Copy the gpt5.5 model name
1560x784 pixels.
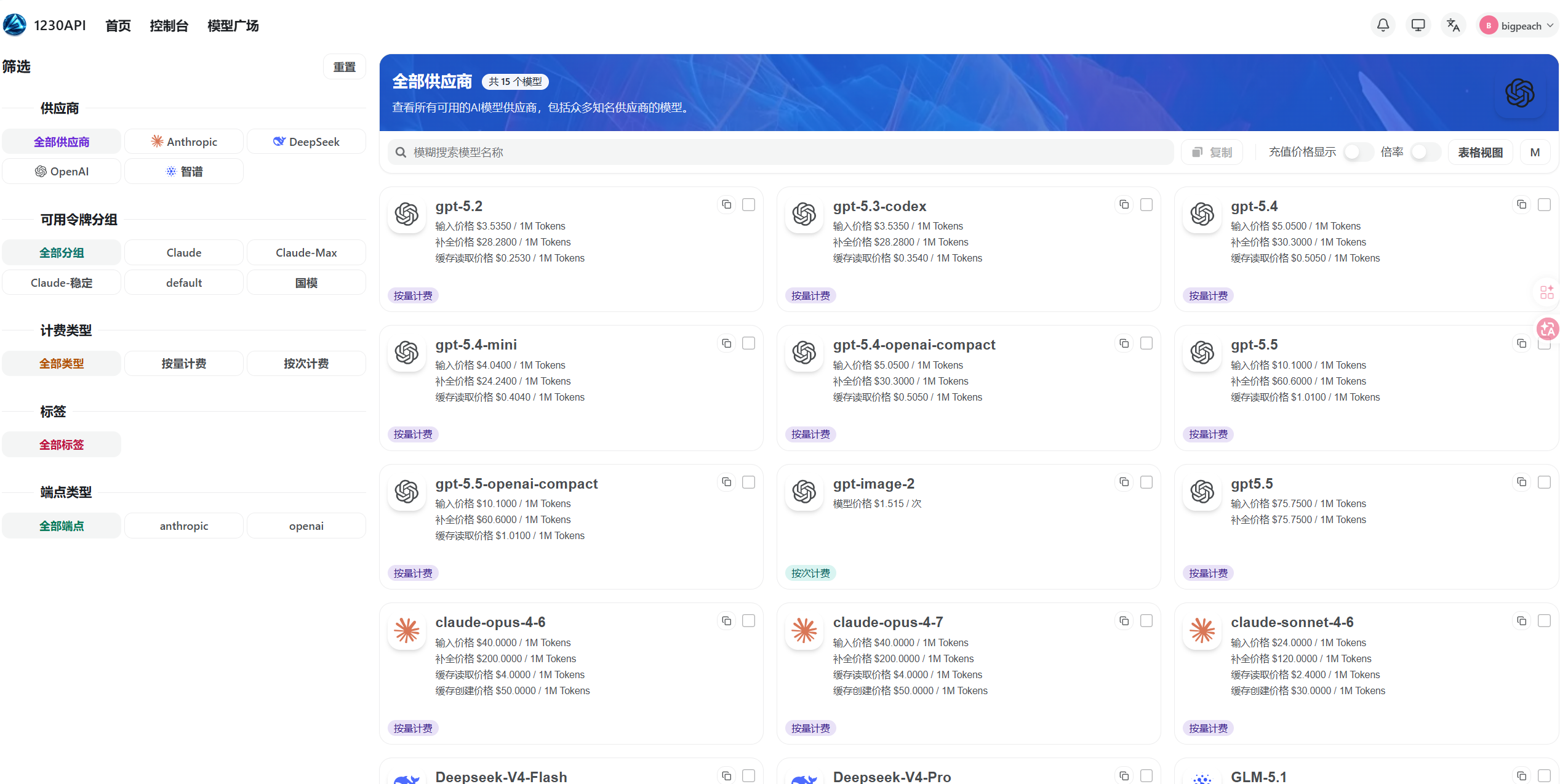pos(1521,482)
